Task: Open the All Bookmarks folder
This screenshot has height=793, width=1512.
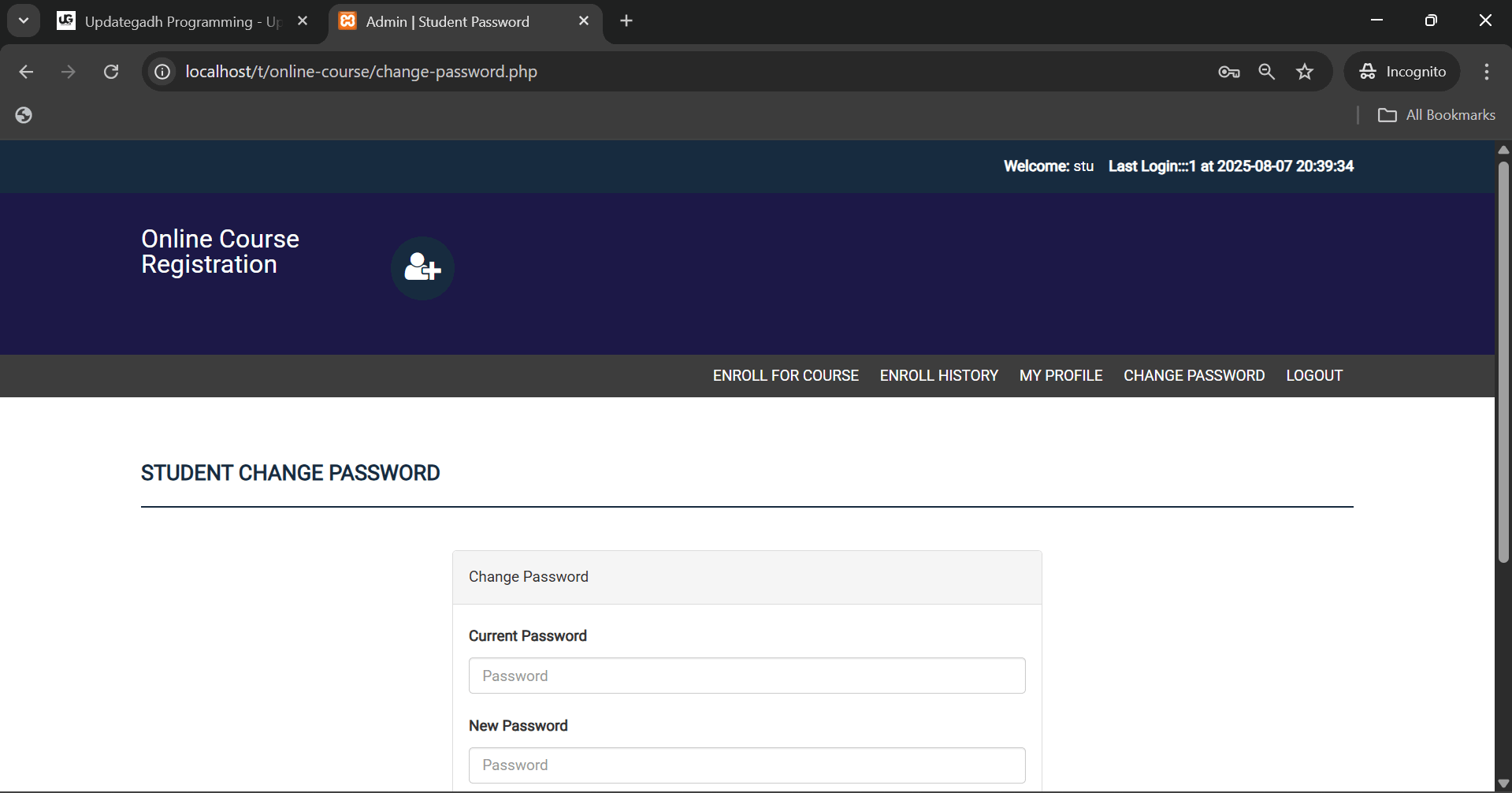Action: click(x=1436, y=115)
